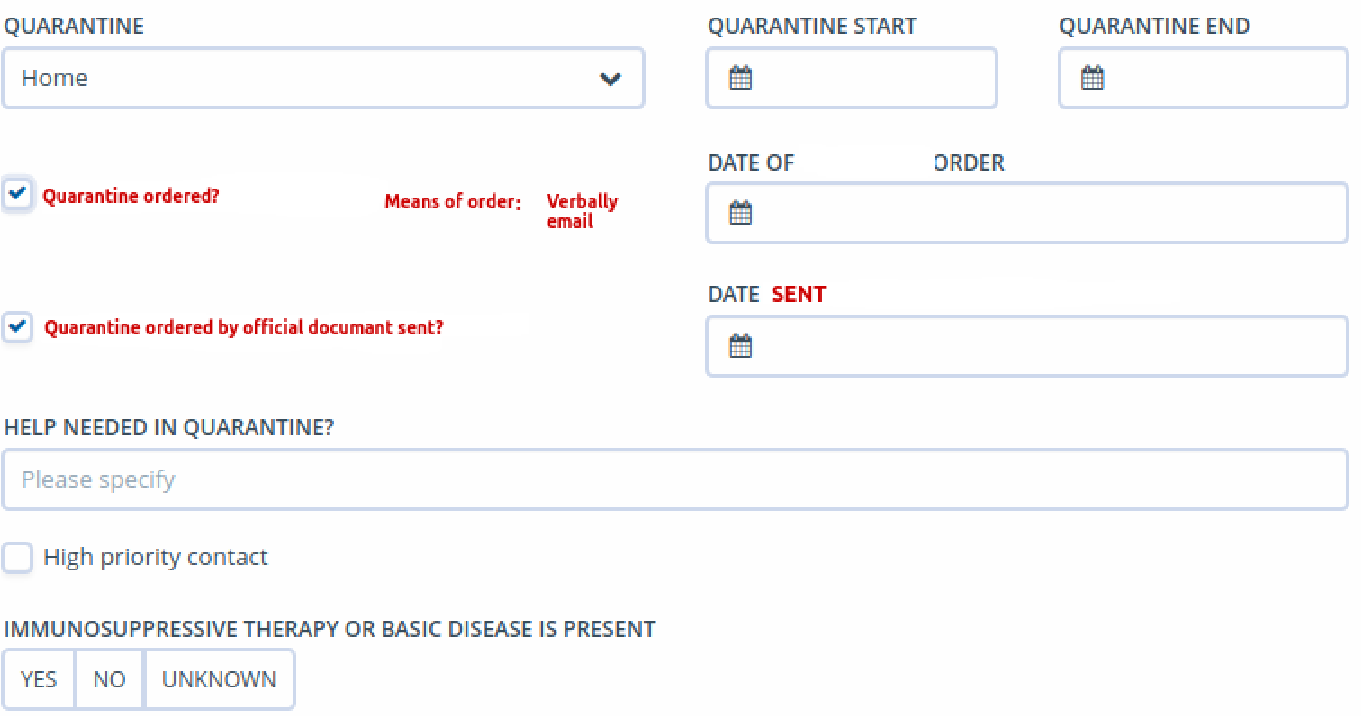
Task: Click the Date of Order input field
Action: click(x=1027, y=213)
